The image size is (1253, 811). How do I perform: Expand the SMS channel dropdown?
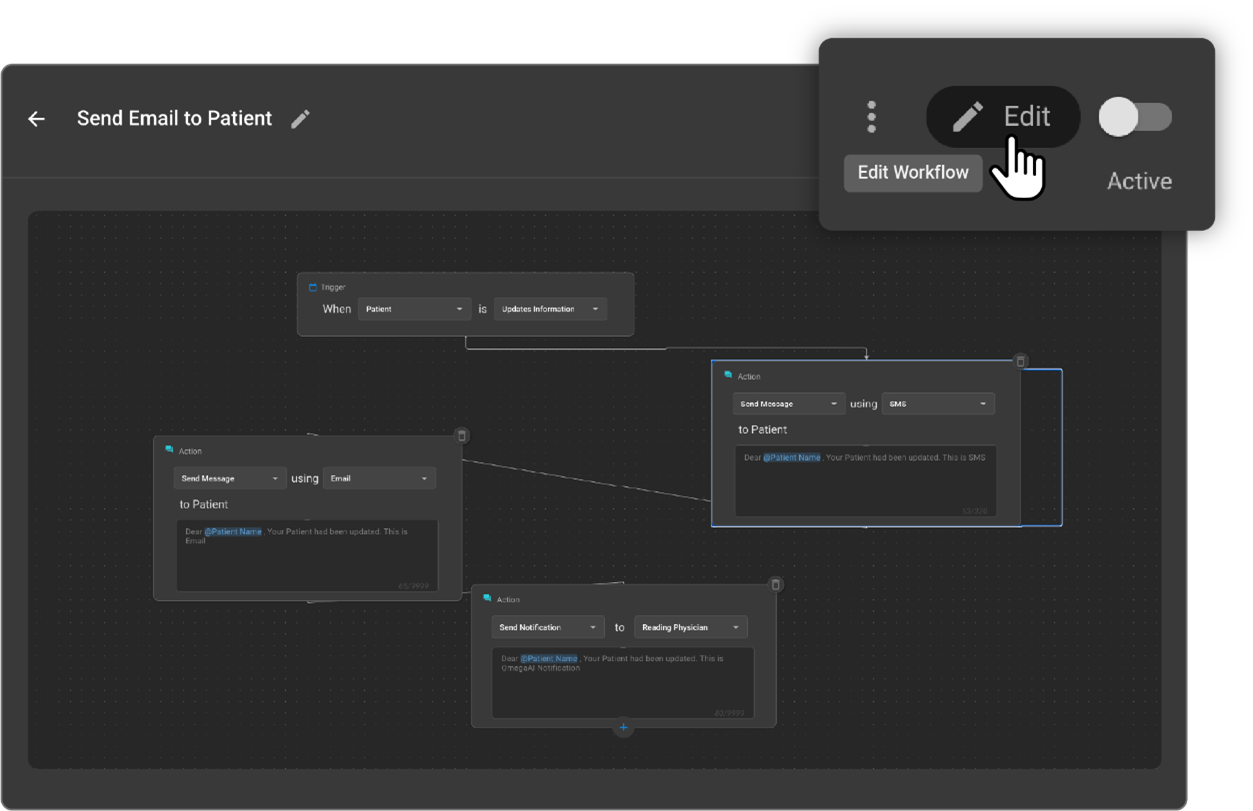point(937,404)
